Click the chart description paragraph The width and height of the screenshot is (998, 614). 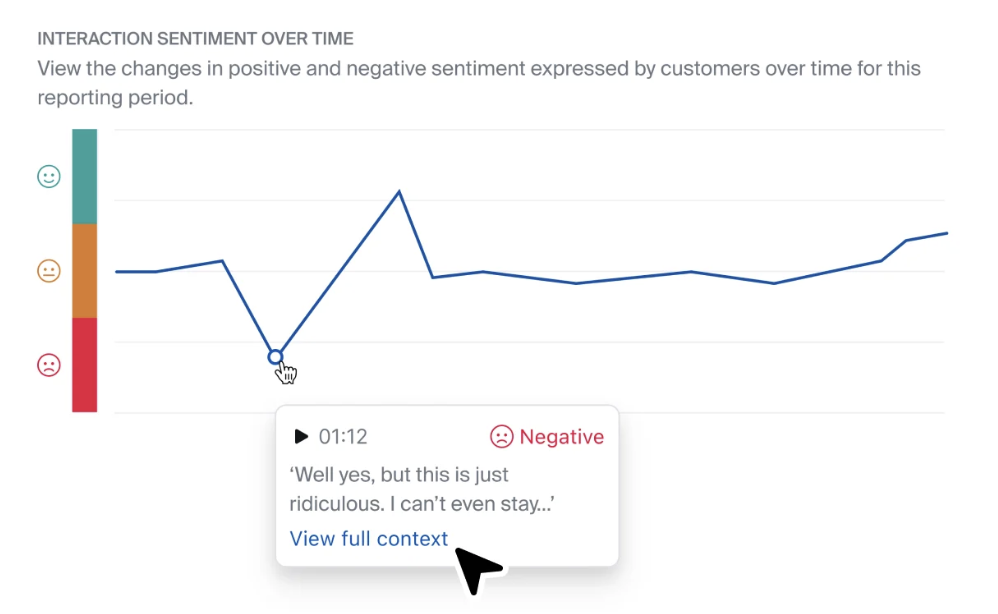478,83
